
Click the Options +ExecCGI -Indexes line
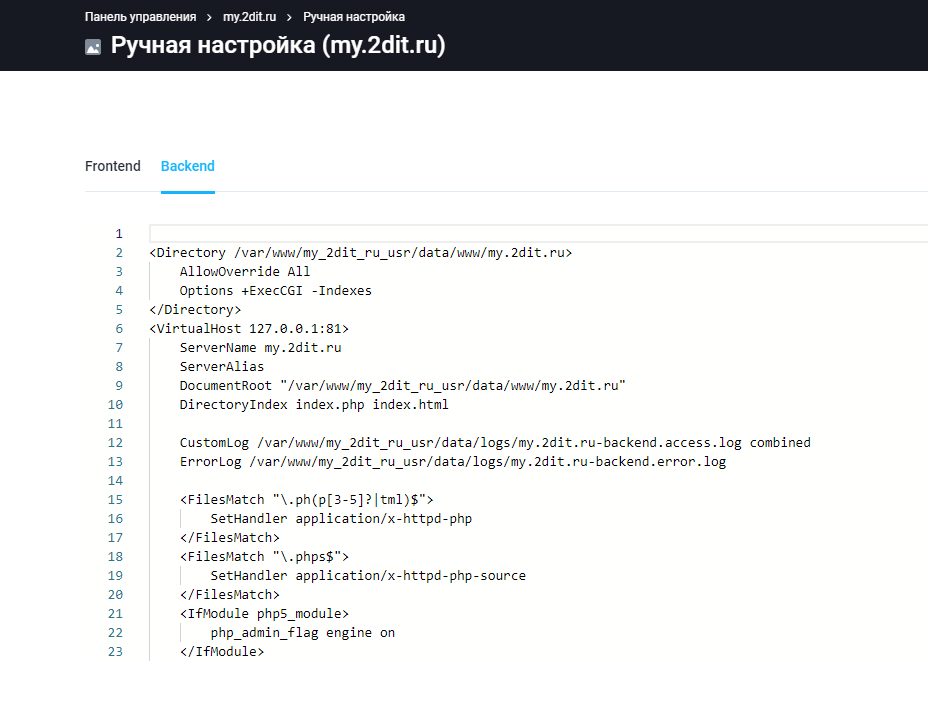[x=275, y=291]
